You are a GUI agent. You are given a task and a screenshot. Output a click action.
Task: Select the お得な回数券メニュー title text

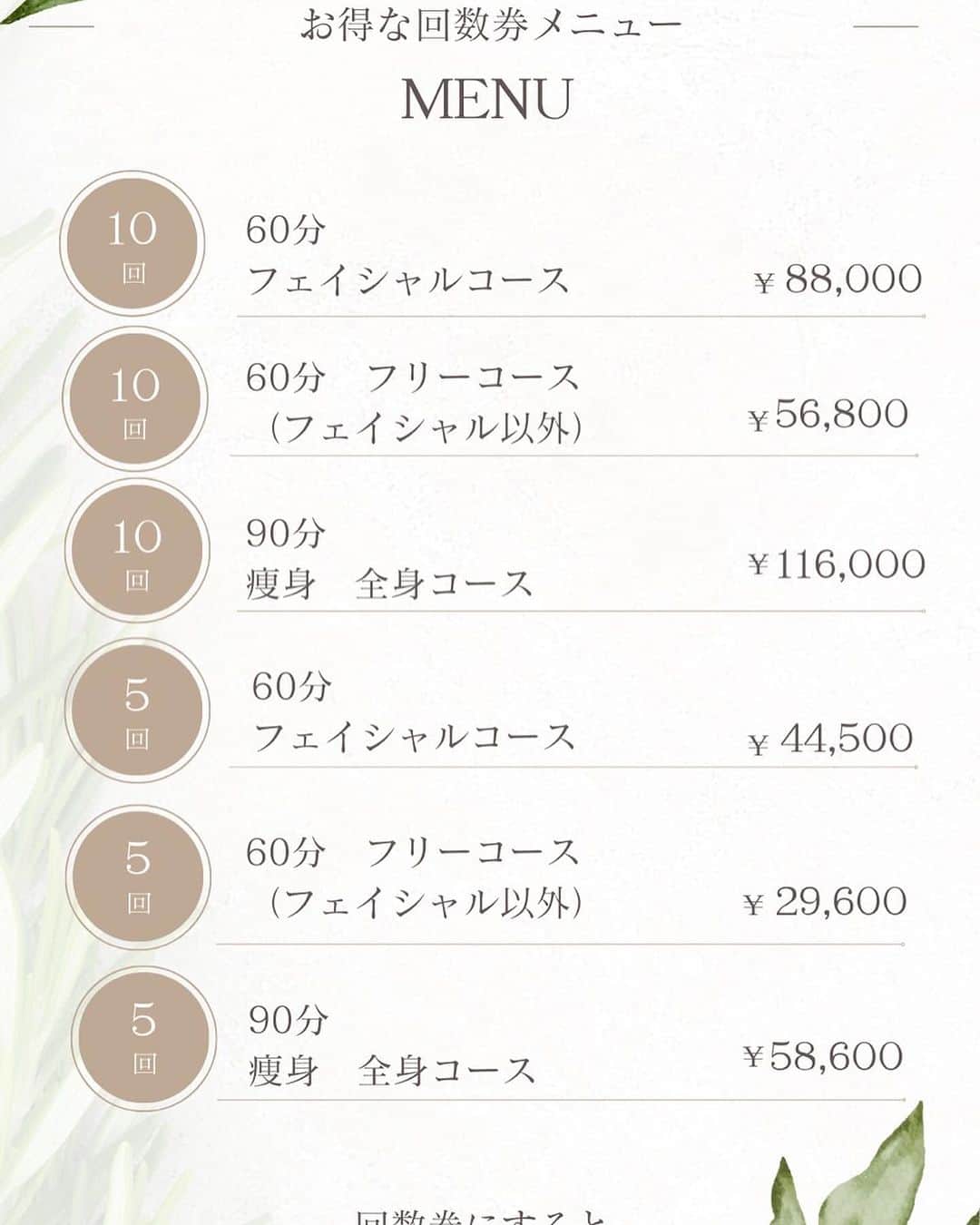point(490,24)
